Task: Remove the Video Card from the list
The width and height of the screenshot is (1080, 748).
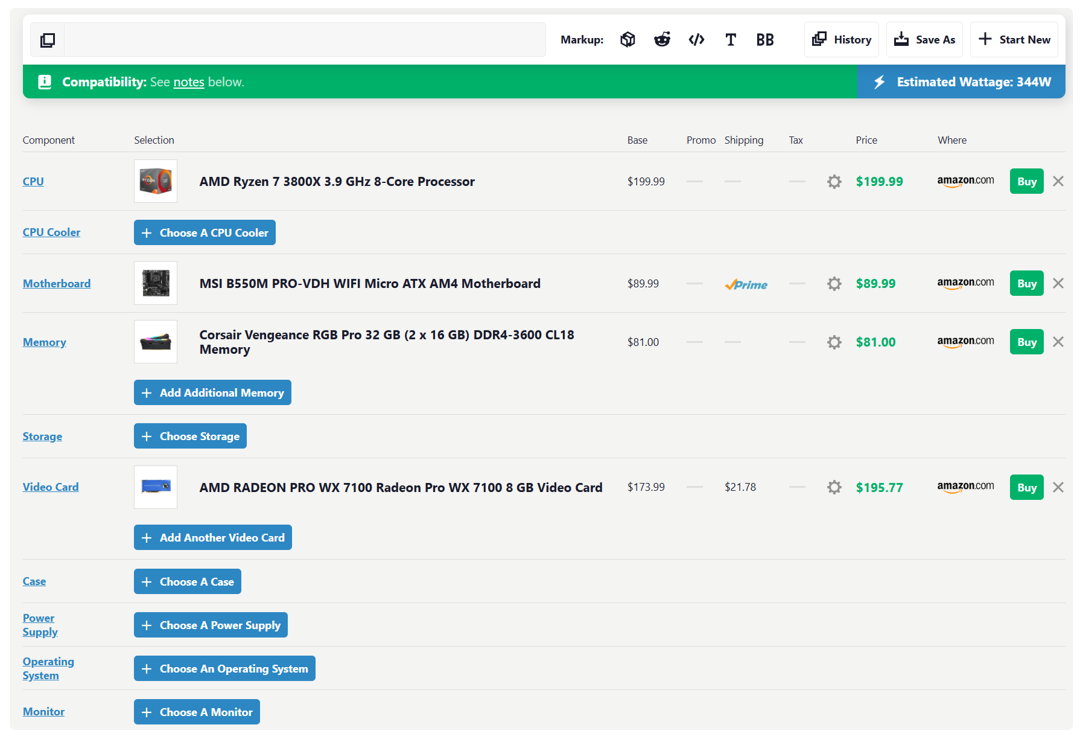Action: [1059, 487]
